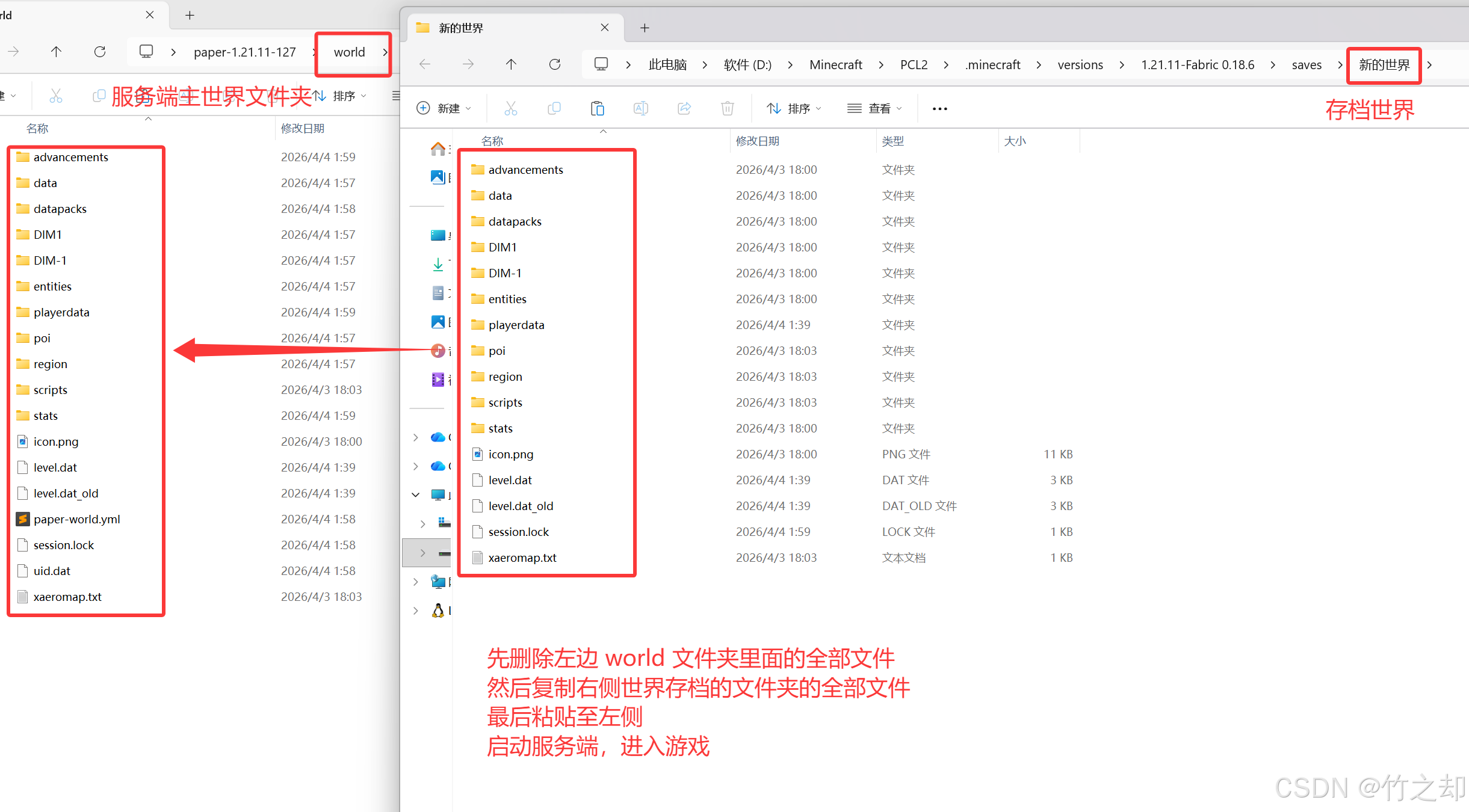This screenshot has width=1469, height=812.
Task: Open the three-dots more options menu
Action: [x=939, y=109]
